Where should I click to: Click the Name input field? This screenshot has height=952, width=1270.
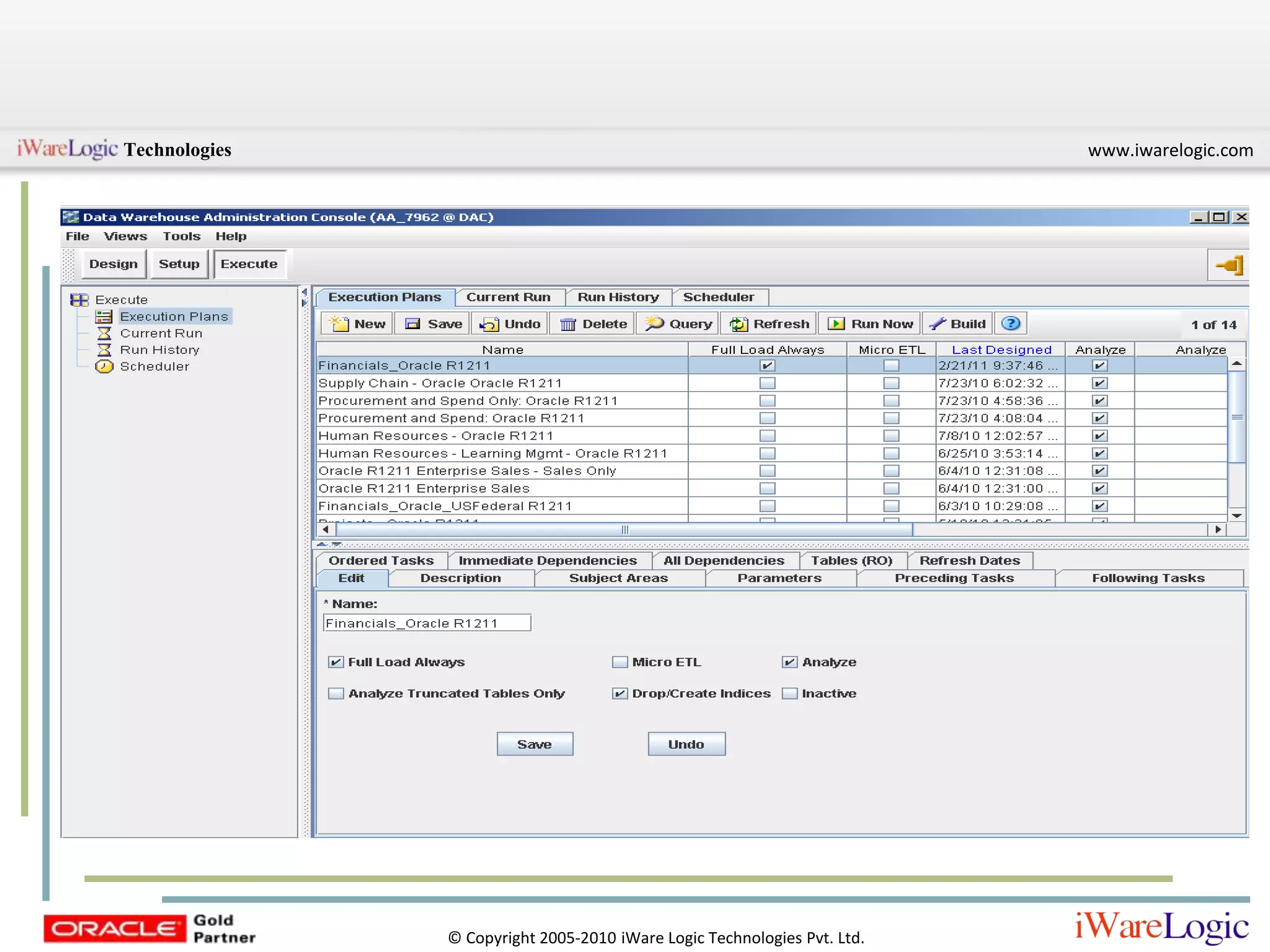(427, 624)
